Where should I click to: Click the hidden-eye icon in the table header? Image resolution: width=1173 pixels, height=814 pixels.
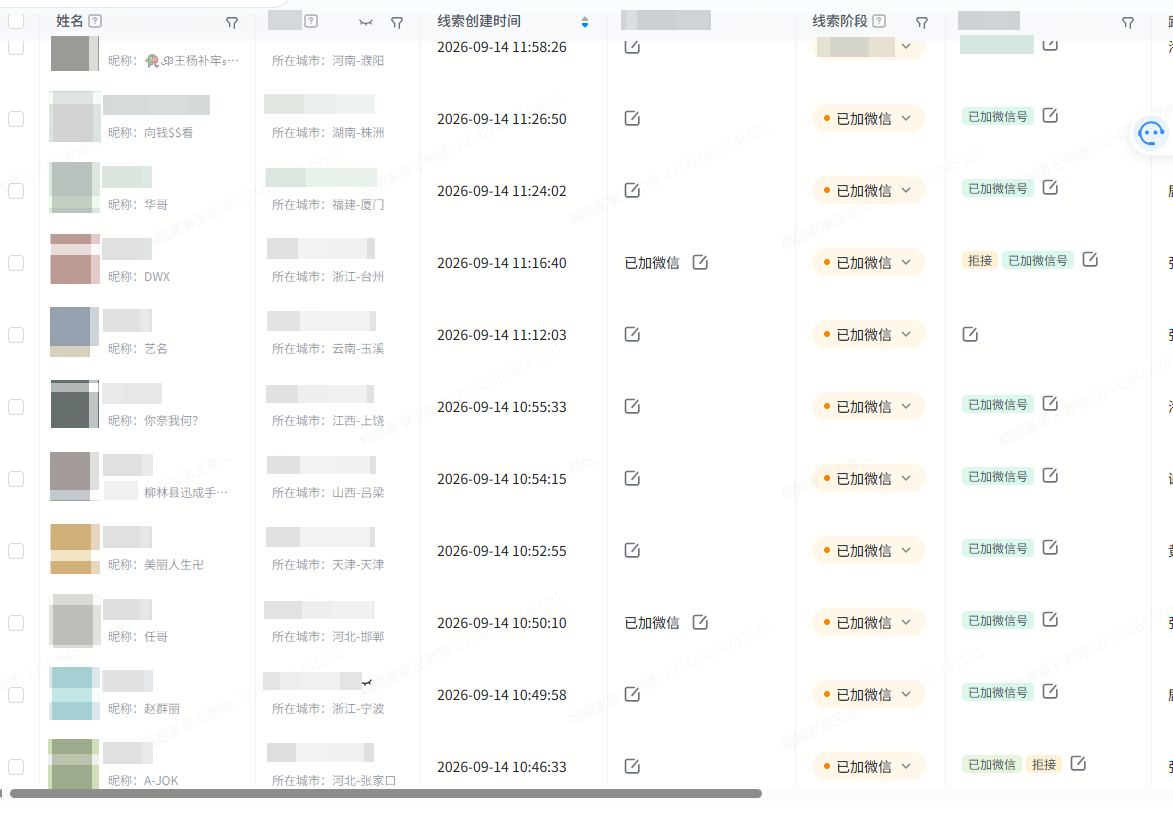click(366, 23)
